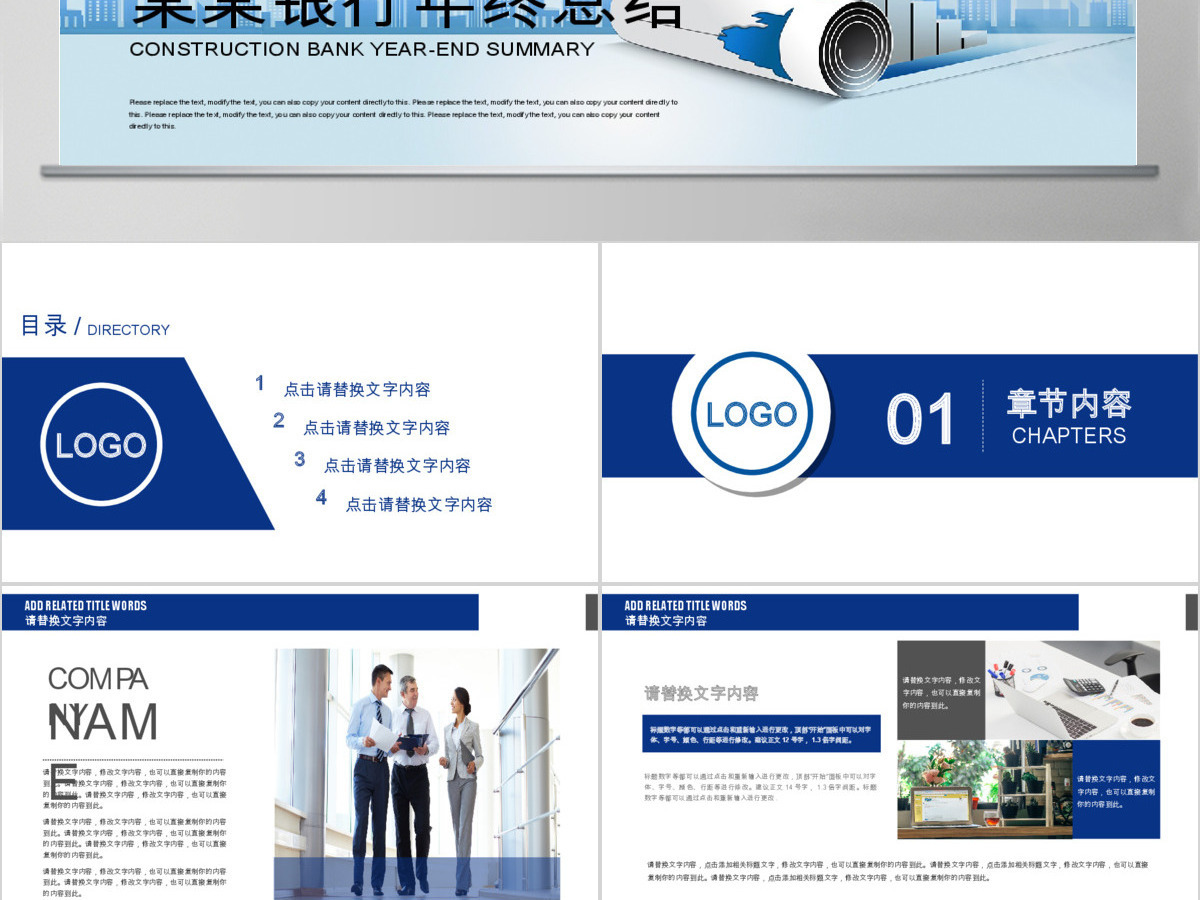Click the blue text box right of plants photo
The width and height of the screenshot is (1200, 900).
click(x=1116, y=789)
